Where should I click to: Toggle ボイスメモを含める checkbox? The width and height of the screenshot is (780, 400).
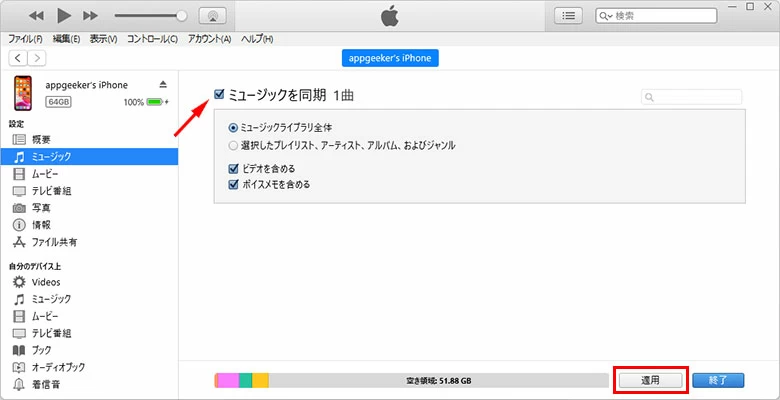(233, 184)
